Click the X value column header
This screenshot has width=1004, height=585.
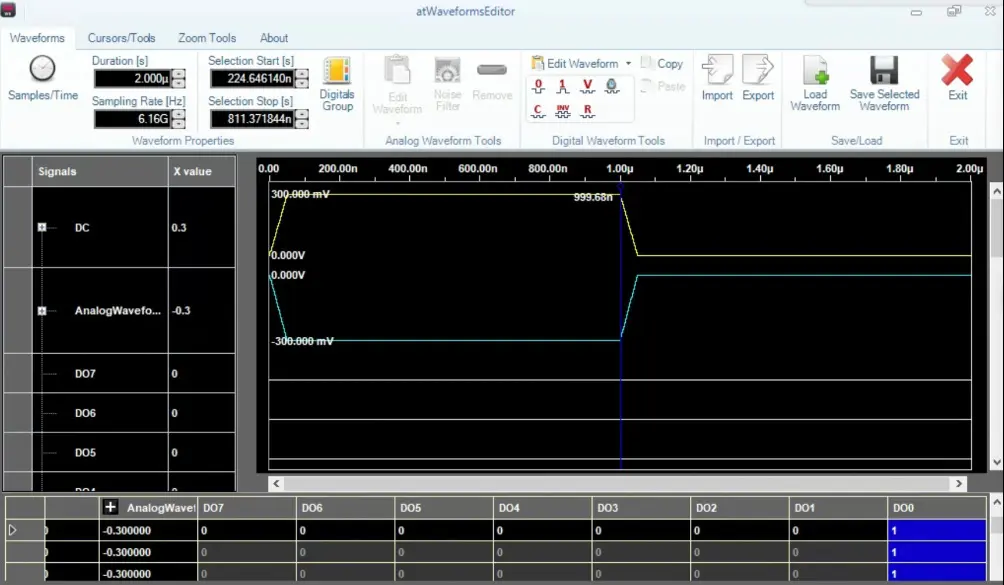click(202, 172)
